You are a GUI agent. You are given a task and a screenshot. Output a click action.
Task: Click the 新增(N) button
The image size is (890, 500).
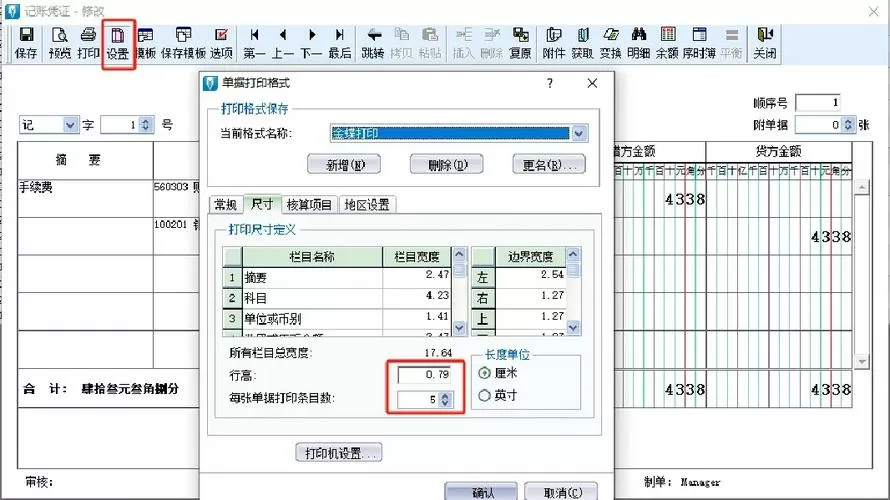tap(344, 165)
